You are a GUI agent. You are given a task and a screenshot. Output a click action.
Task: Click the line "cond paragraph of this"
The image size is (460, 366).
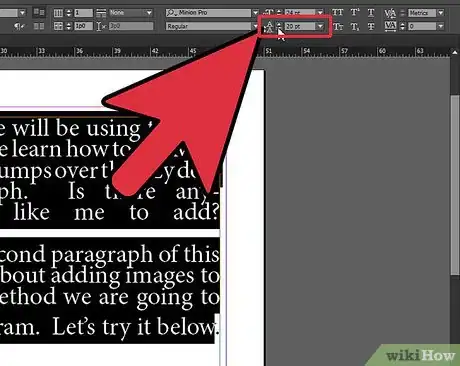point(109,255)
